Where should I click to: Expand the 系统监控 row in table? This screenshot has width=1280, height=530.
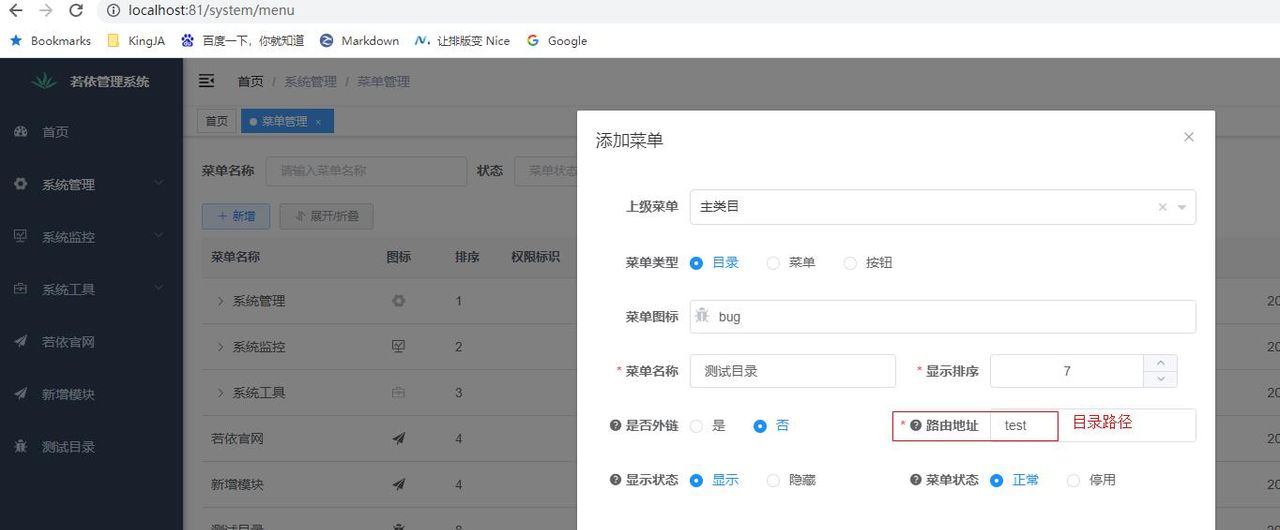(220, 347)
